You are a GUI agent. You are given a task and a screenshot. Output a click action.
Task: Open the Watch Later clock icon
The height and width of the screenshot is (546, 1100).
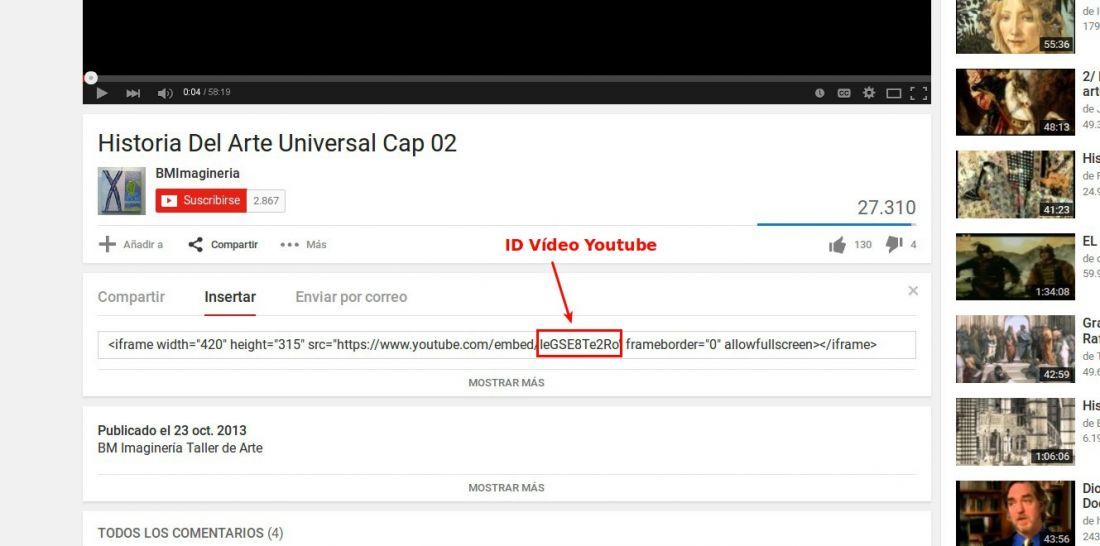pos(819,93)
